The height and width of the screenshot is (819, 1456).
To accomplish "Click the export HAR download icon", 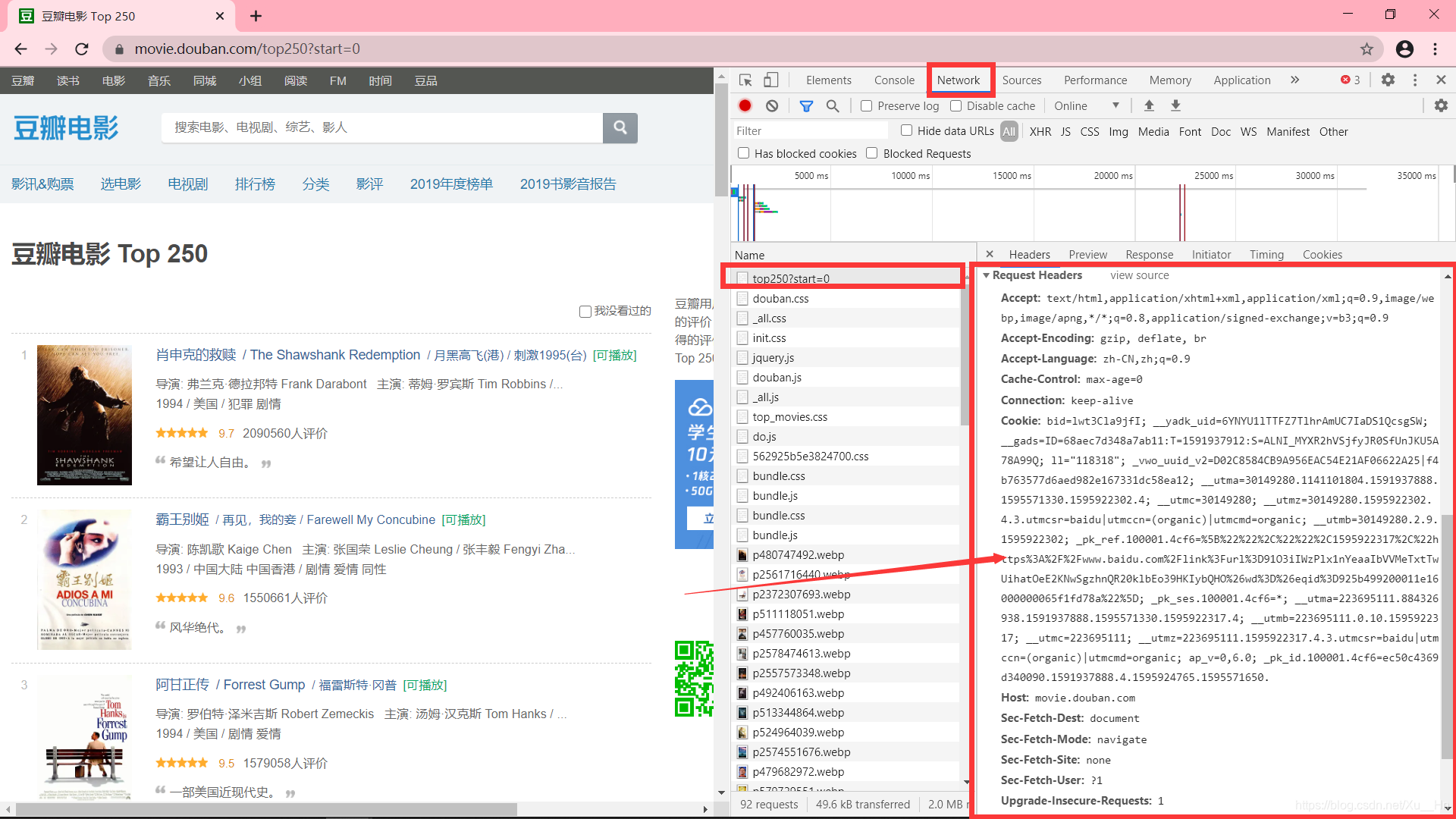I will coord(1175,106).
